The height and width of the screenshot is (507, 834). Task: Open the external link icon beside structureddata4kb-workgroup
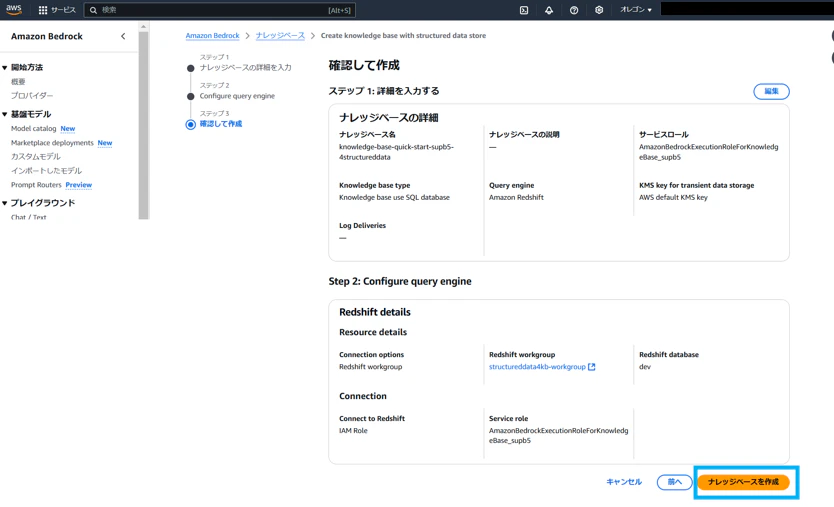[591, 367]
